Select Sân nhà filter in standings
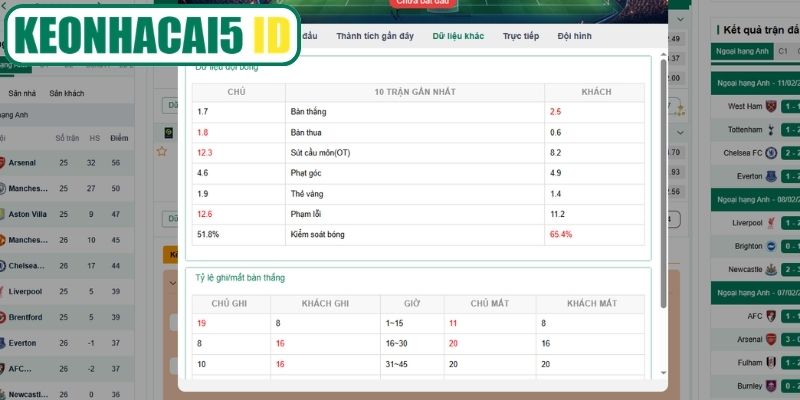 (x=22, y=93)
